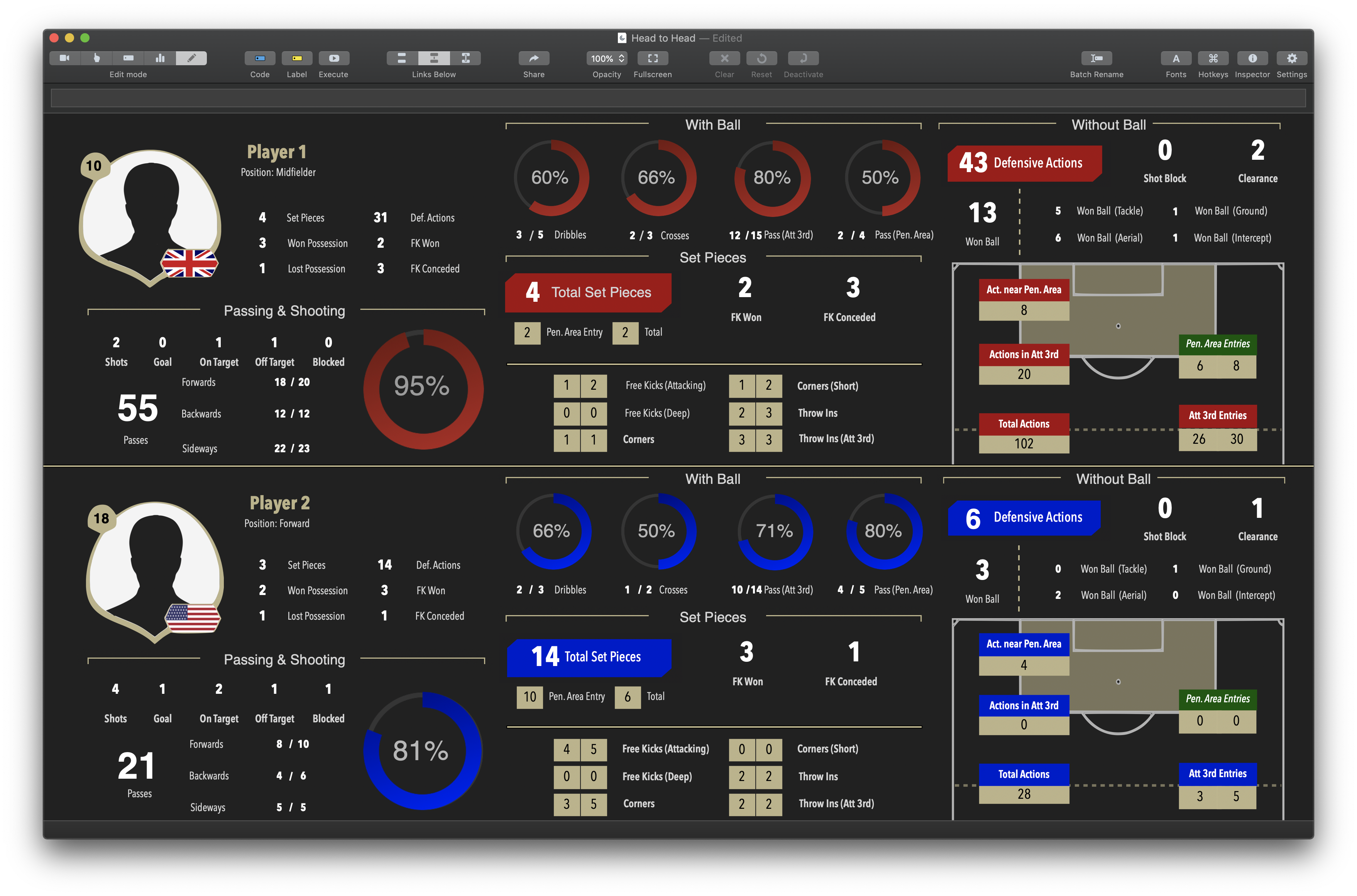Enter Fullscreen mode
1357x896 pixels.
click(x=653, y=58)
